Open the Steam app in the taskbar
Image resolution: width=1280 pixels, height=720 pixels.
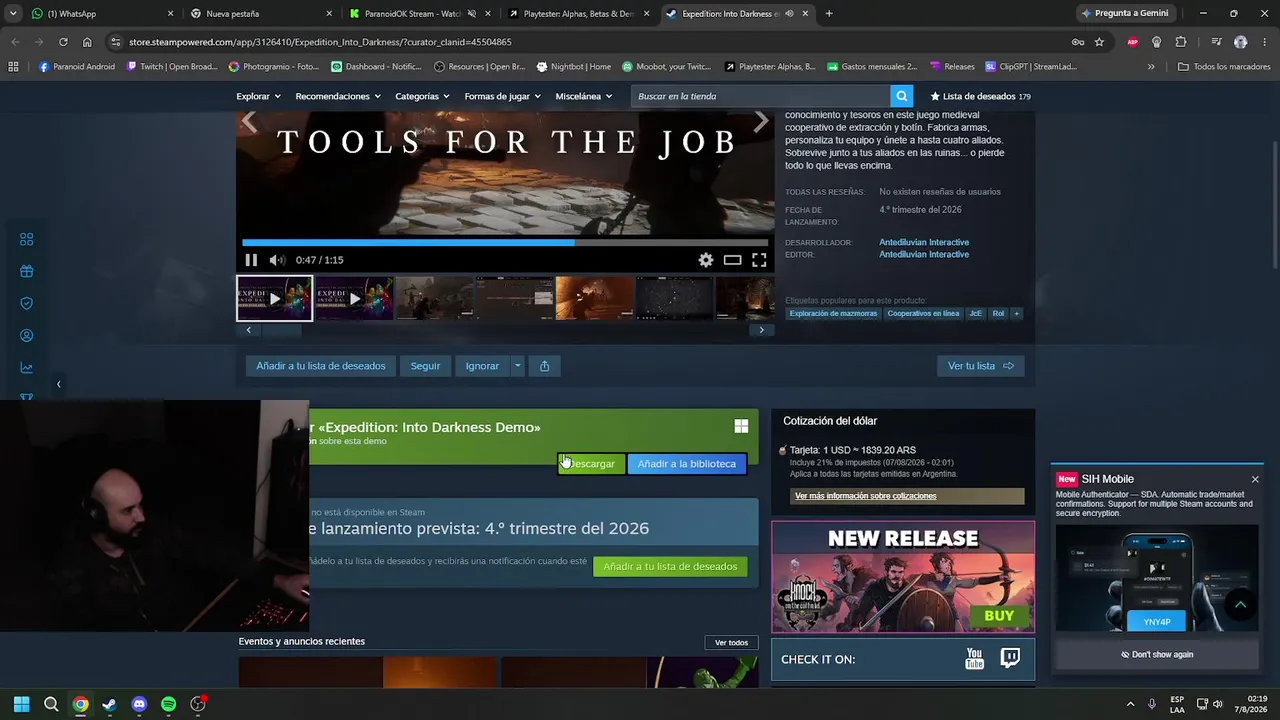(110, 704)
